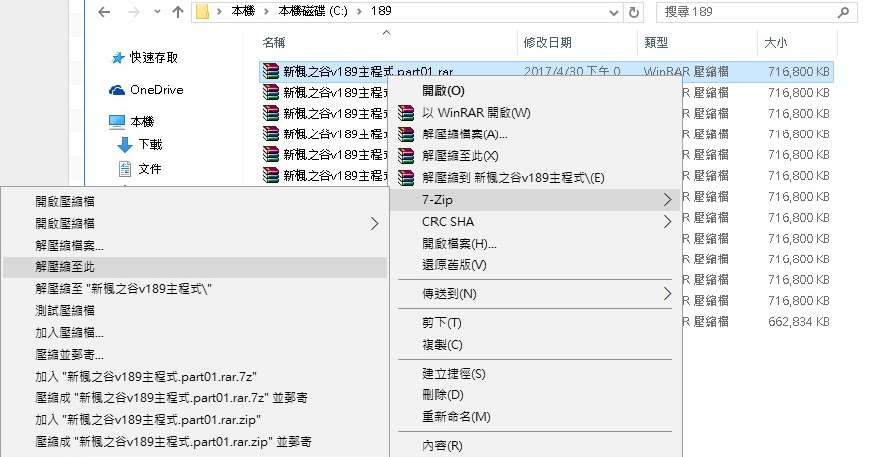Screen dimensions: 870x457
Task: Click the folder icon in address bar
Action: click(x=203, y=12)
